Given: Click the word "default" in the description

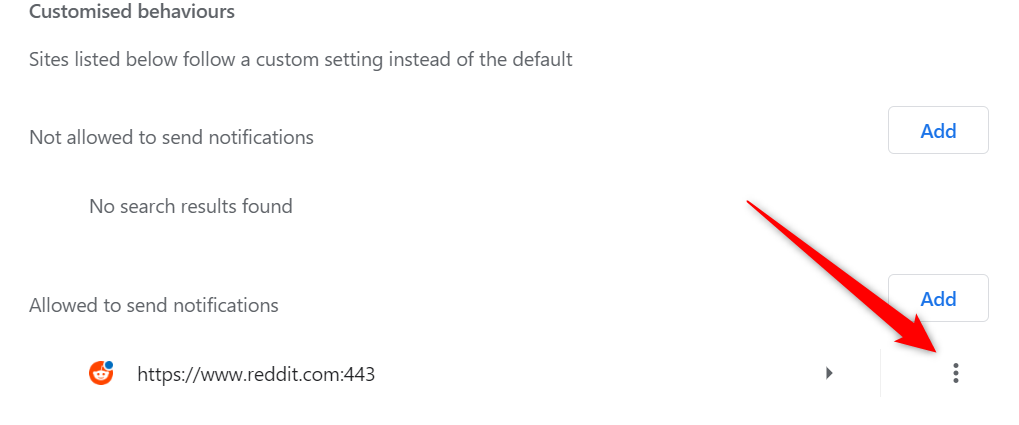Looking at the screenshot, I should [539, 59].
